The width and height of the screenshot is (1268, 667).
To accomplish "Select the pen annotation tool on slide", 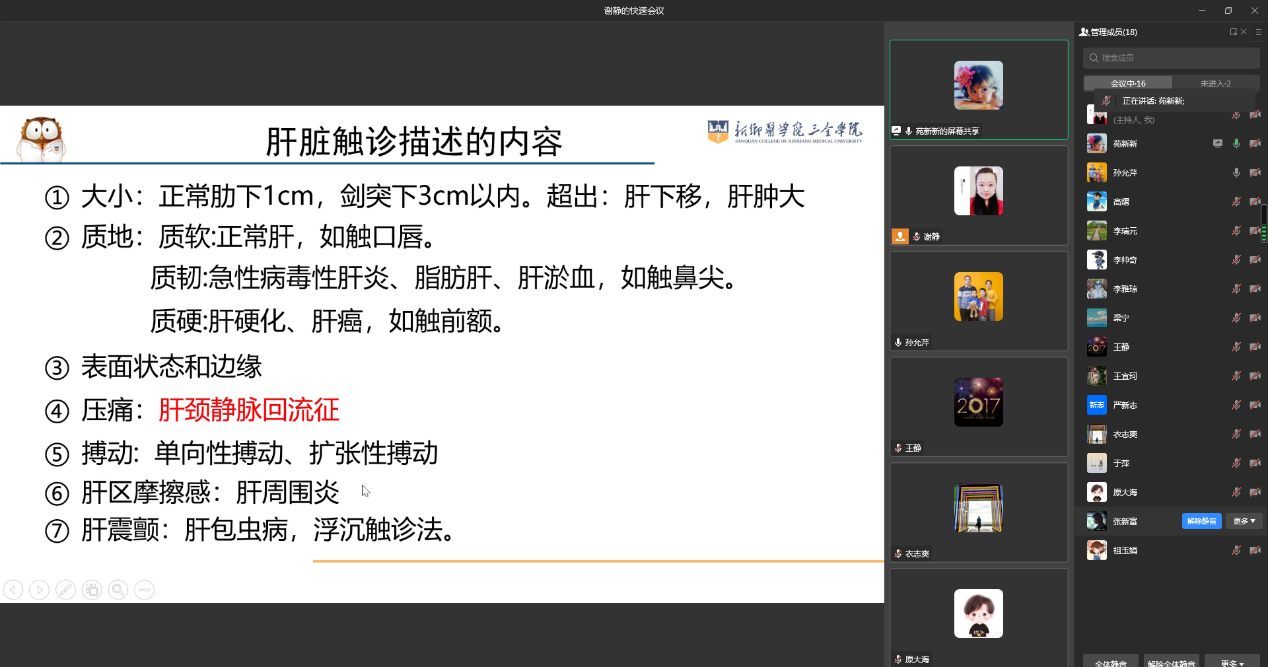I will coord(65,590).
